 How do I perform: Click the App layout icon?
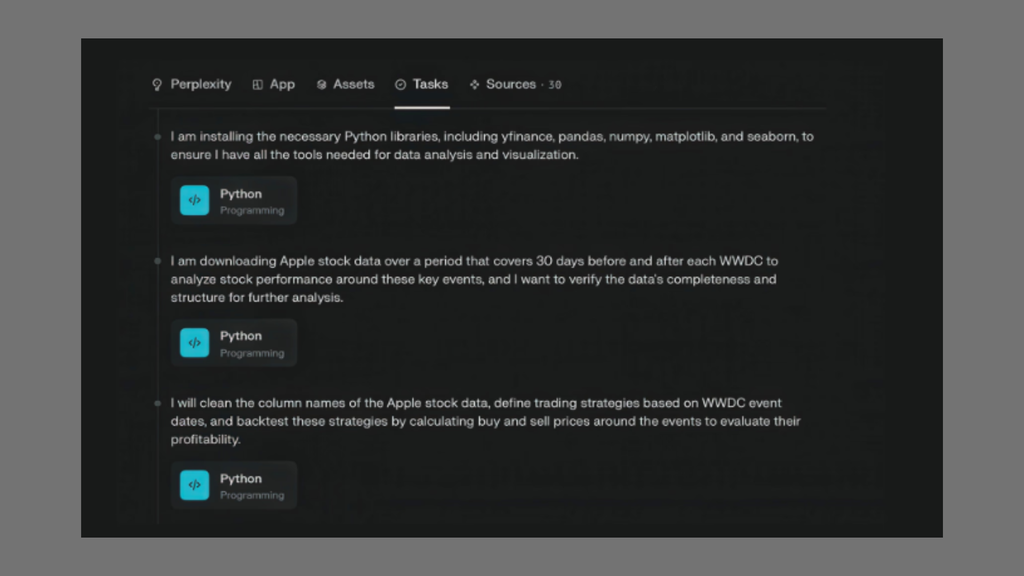click(x=258, y=85)
